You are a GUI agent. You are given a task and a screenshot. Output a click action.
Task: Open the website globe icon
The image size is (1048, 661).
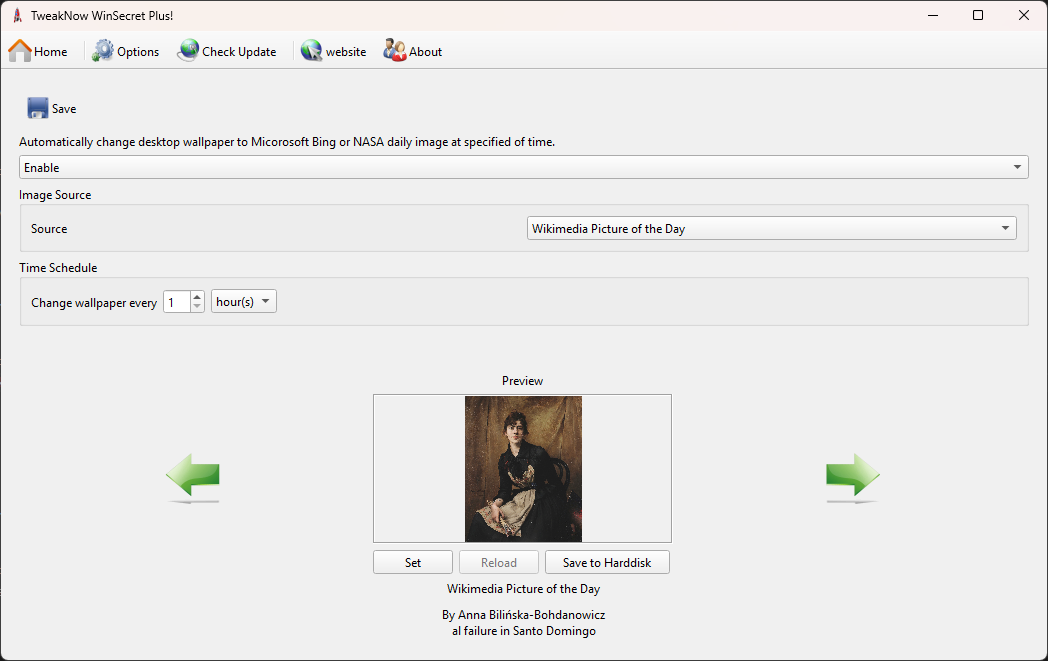tap(311, 51)
